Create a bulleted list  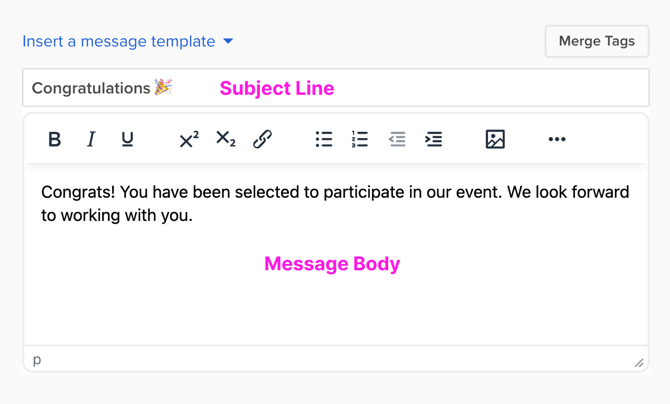point(324,140)
